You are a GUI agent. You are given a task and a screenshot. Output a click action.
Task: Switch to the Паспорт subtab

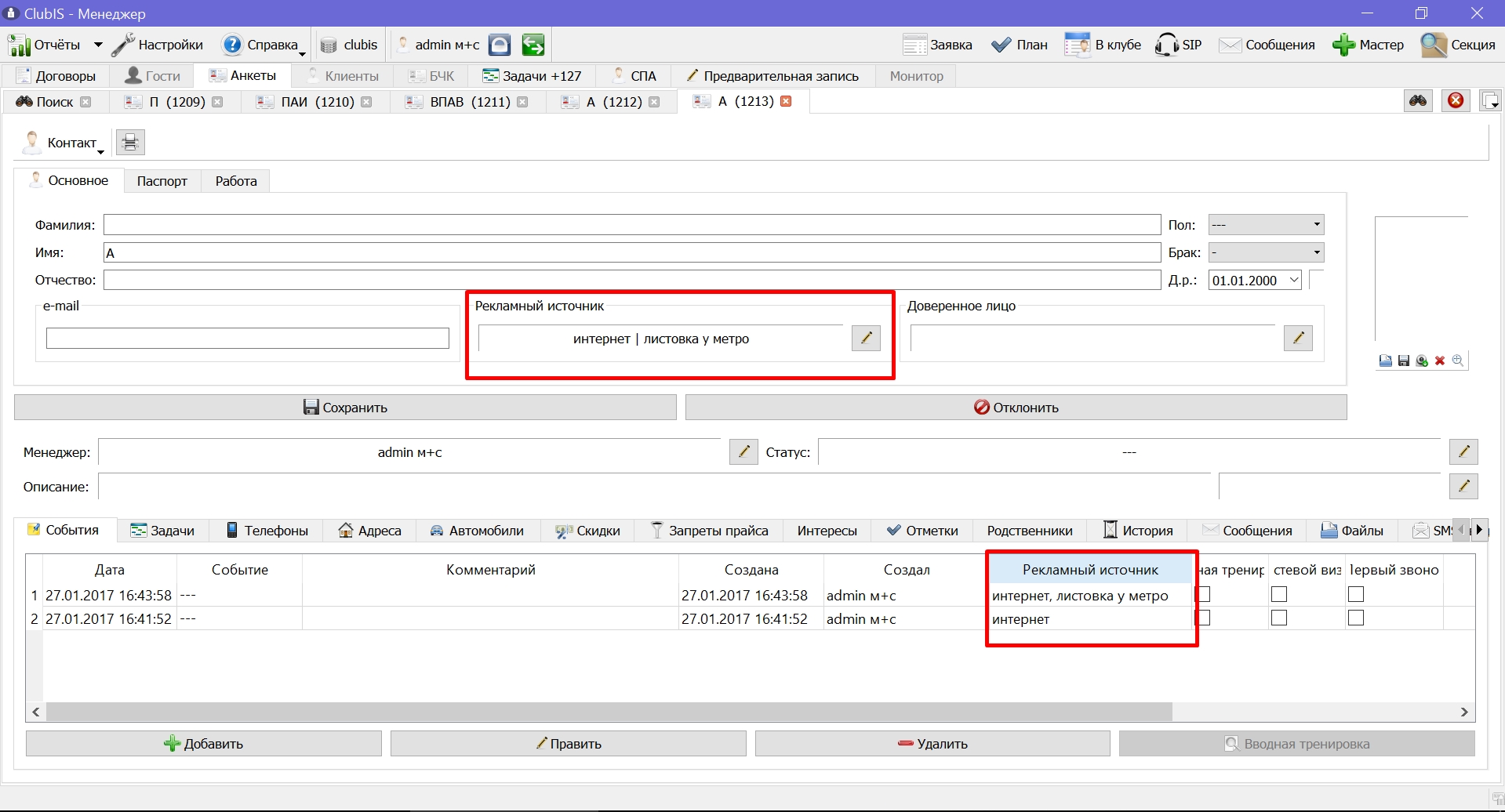pyautogui.click(x=162, y=181)
